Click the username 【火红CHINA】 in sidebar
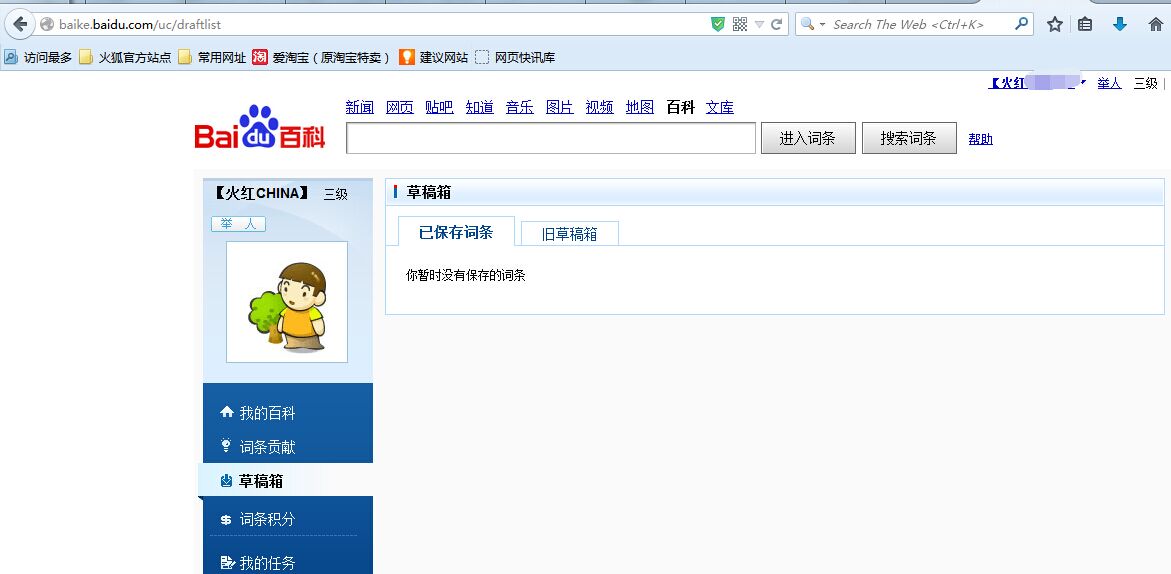1171x574 pixels. tap(261, 194)
